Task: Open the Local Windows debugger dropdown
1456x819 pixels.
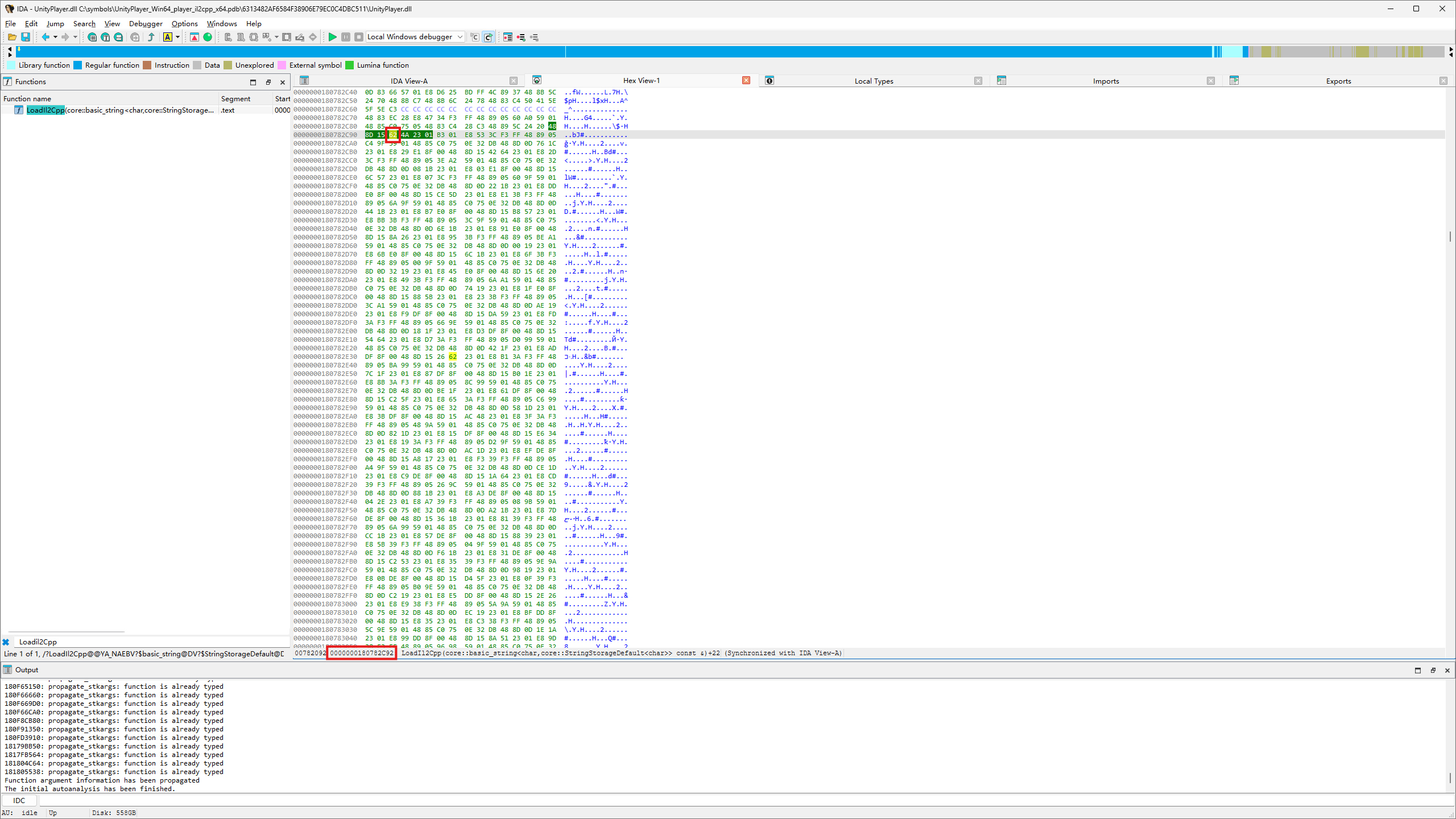Action: [415, 37]
